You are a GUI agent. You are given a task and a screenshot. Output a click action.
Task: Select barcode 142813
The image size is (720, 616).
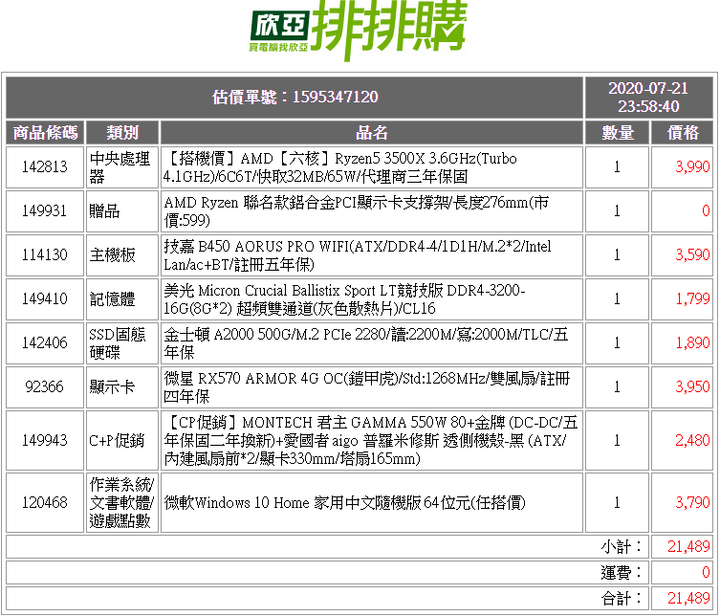coord(45,167)
